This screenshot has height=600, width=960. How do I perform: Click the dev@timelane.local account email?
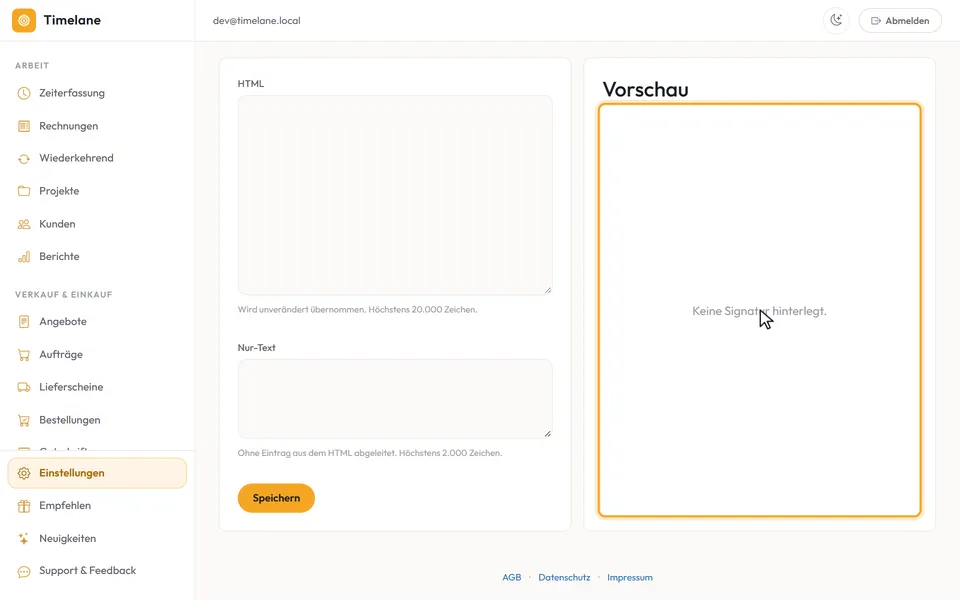point(257,20)
